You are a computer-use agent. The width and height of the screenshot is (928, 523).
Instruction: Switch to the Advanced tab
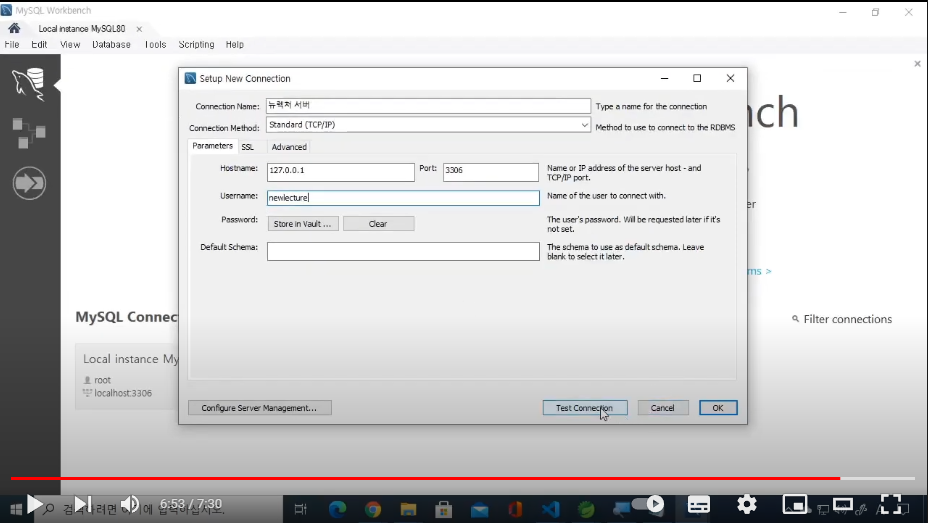pos(289,147)
